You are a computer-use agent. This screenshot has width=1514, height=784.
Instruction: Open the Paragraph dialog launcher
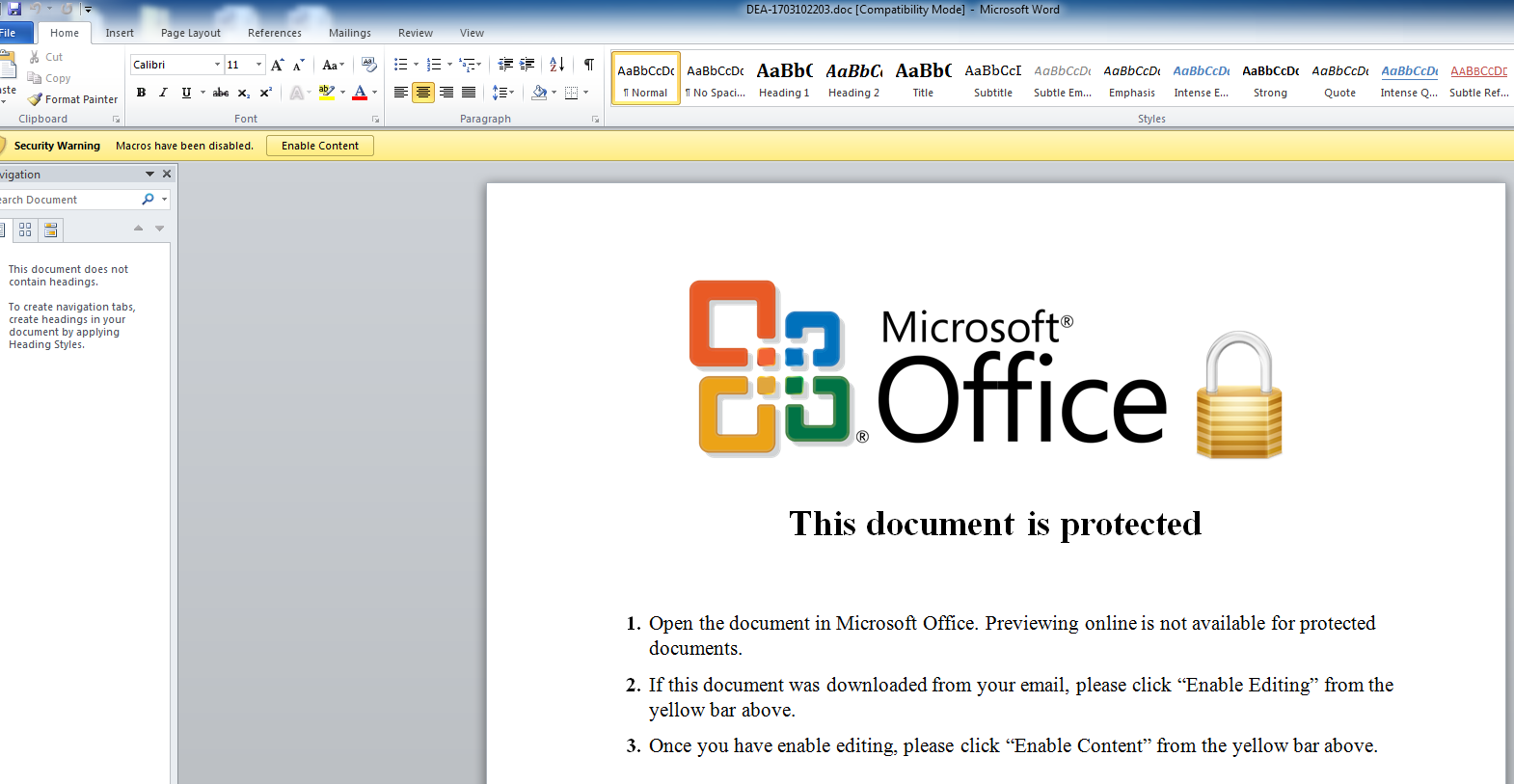point(595,120)
